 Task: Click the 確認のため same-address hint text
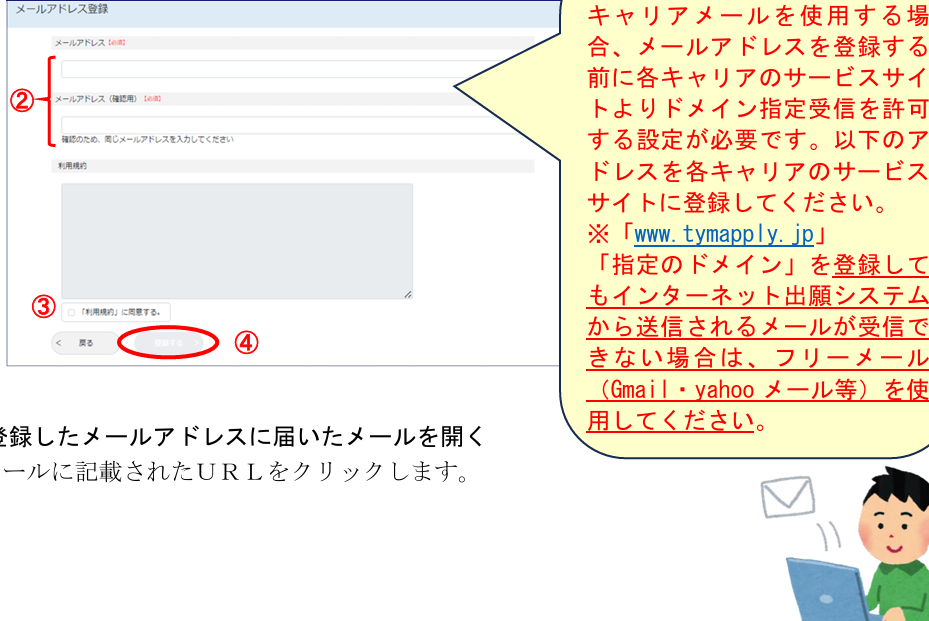(x=147, y=140)
